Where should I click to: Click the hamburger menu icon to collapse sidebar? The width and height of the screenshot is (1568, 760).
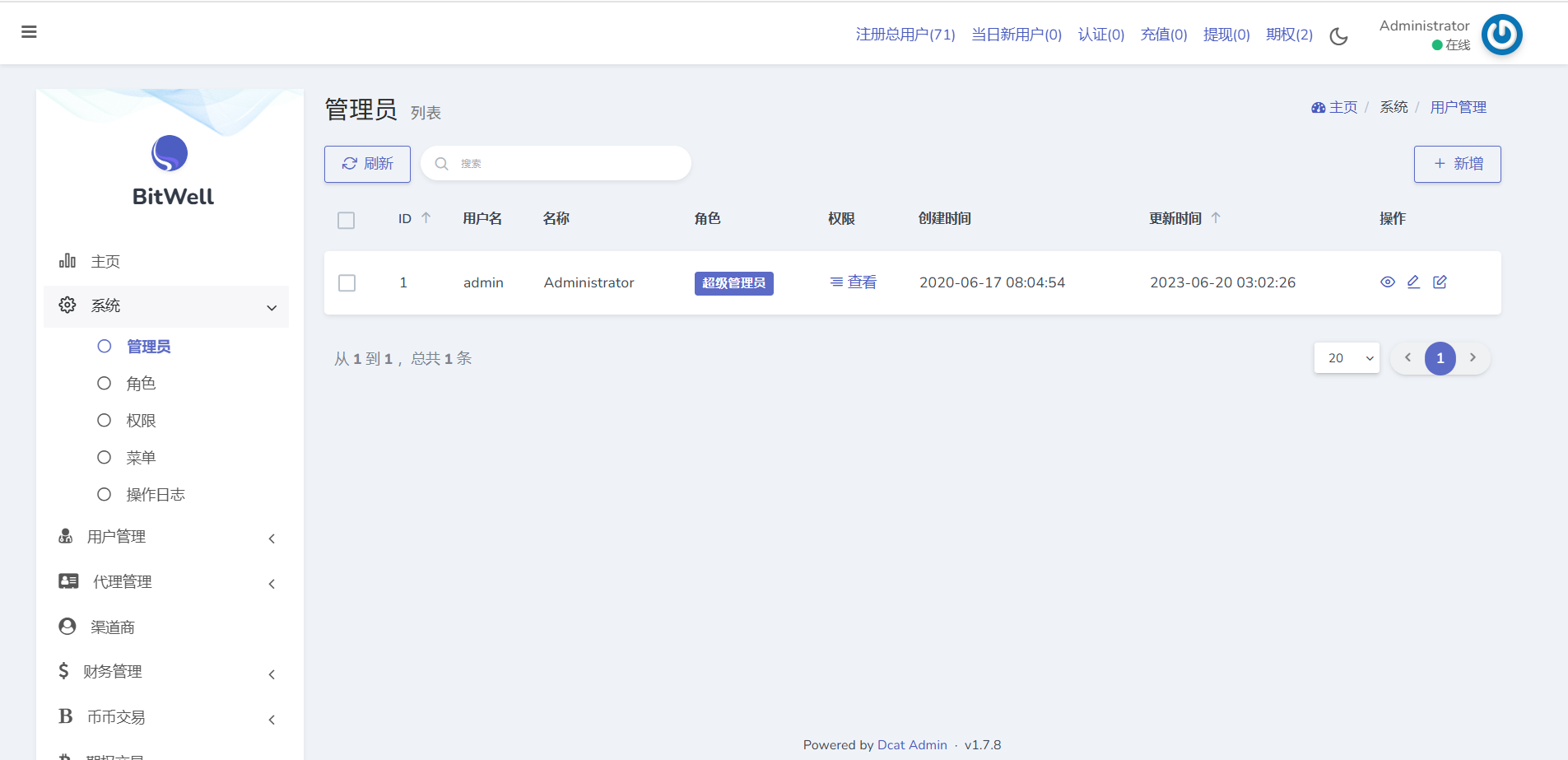click(29, 32)
